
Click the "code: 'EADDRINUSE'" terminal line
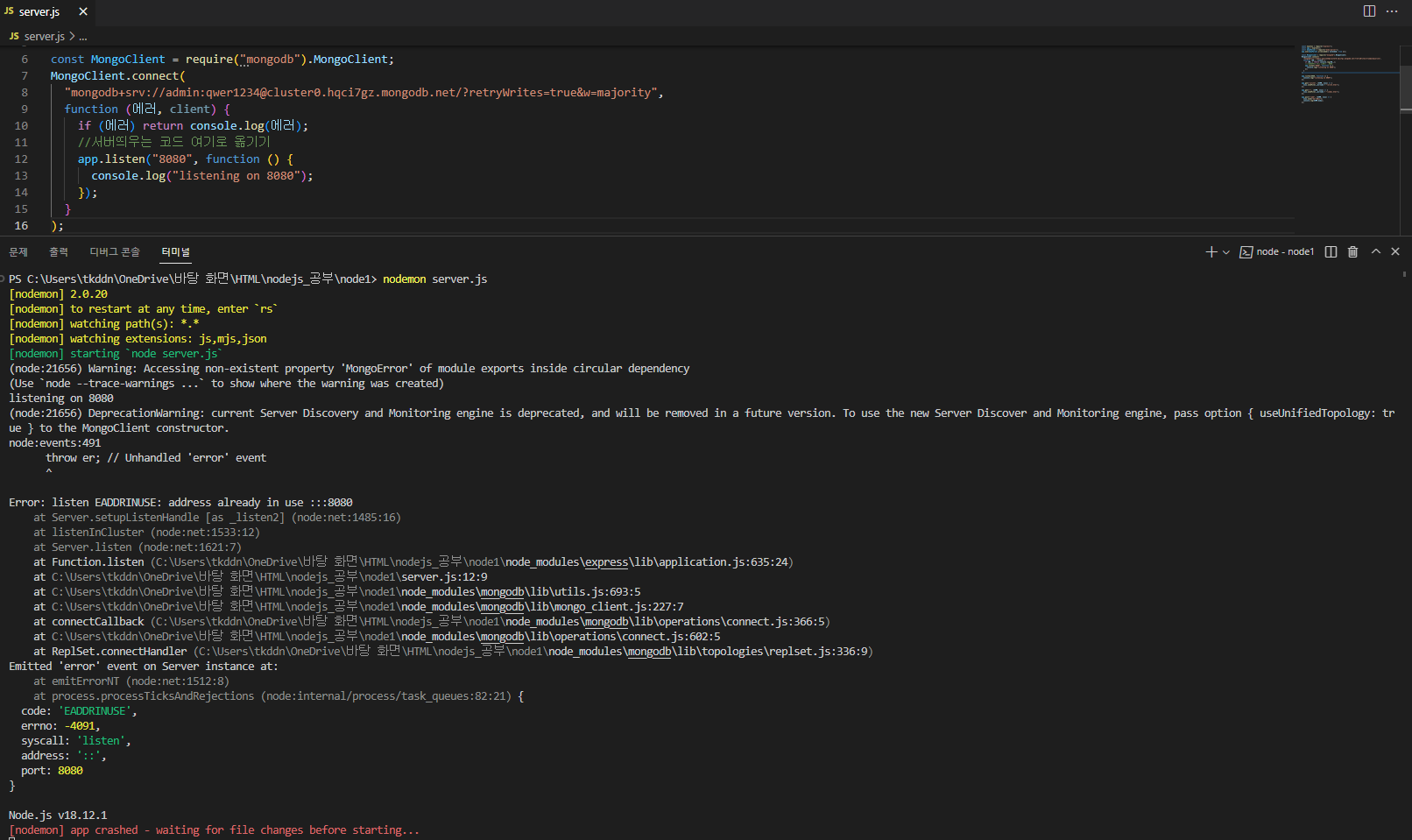click(79, 711)
